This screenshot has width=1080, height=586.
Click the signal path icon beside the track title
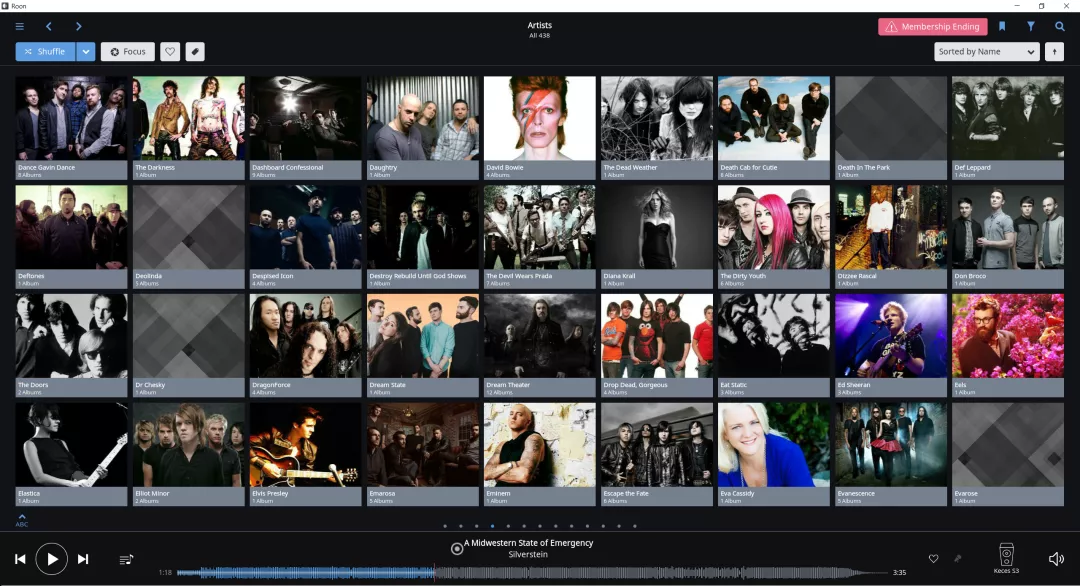point(457,549)
